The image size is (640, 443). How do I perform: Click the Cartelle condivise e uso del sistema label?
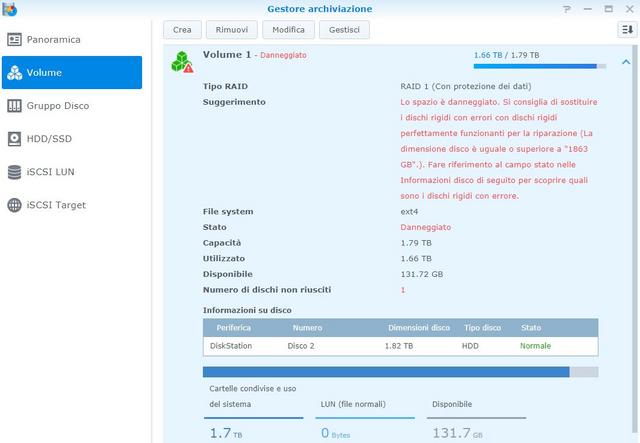click(253, 396)
